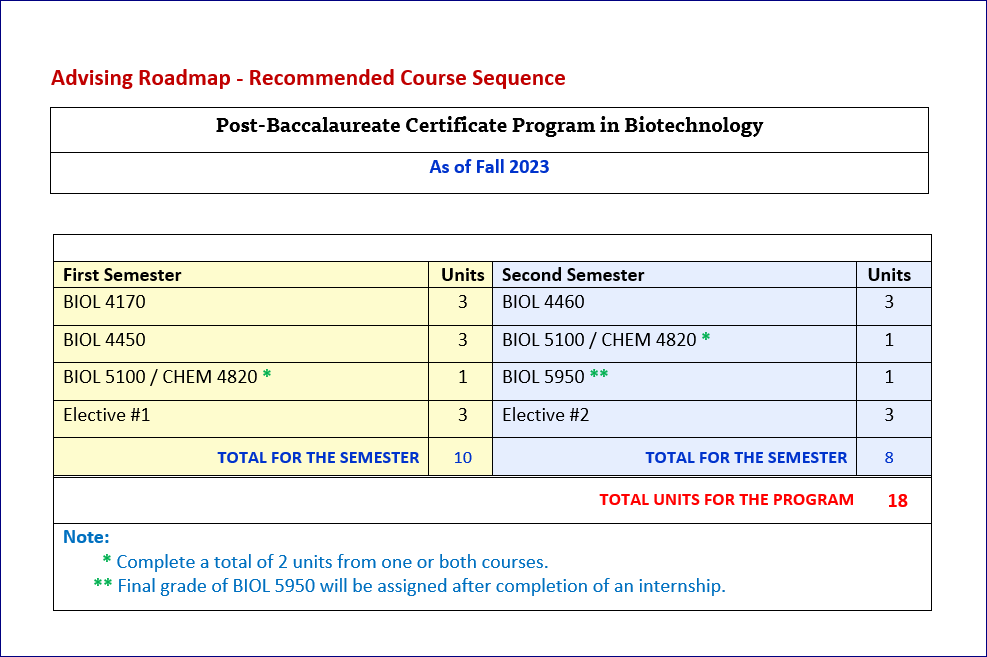The width and height of the screenshot is (987, 657).
Task: Select the BIOL 5950 course cell
Action: 543,378
